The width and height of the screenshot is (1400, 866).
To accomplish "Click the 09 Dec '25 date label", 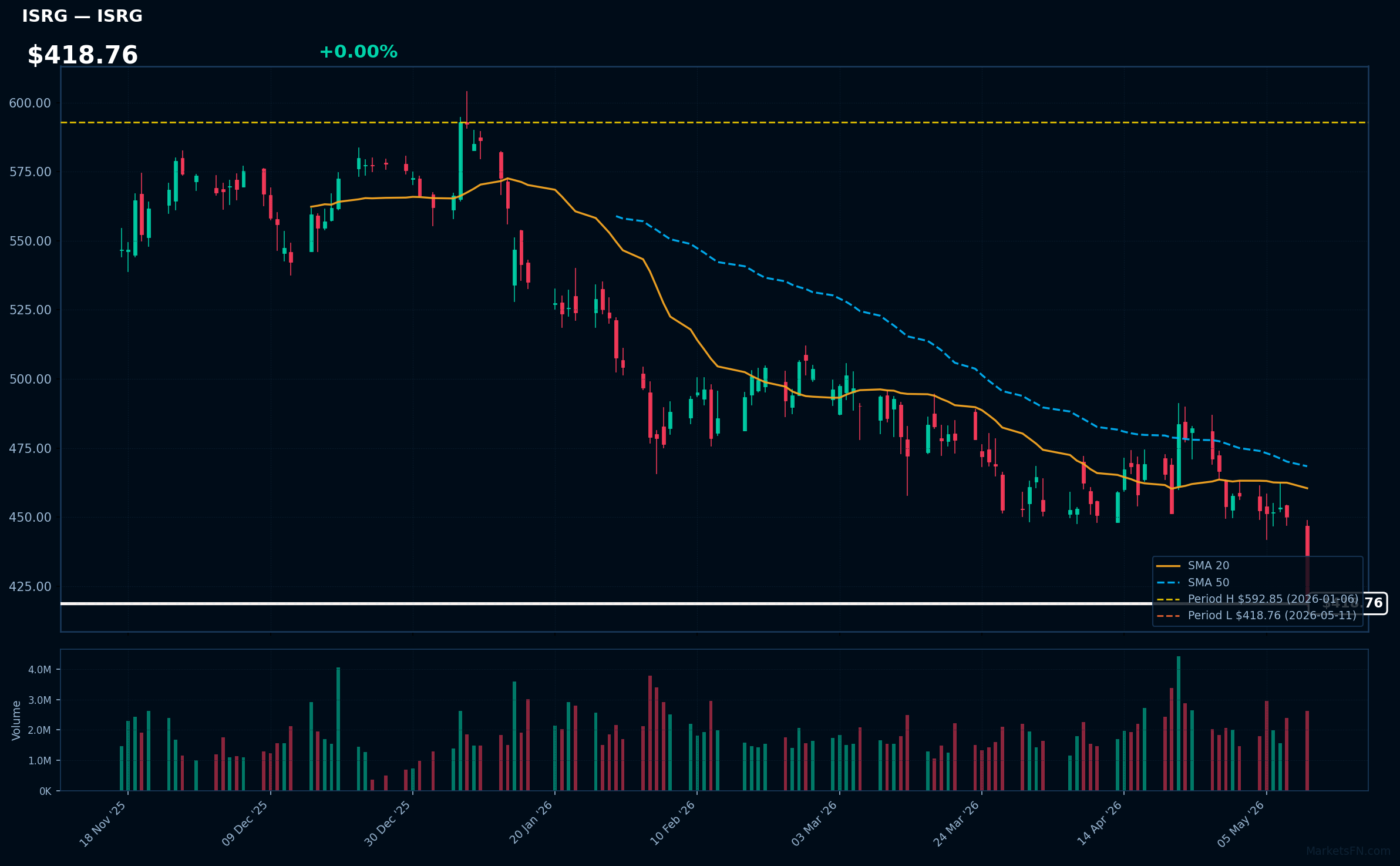I will pos(245,824).
